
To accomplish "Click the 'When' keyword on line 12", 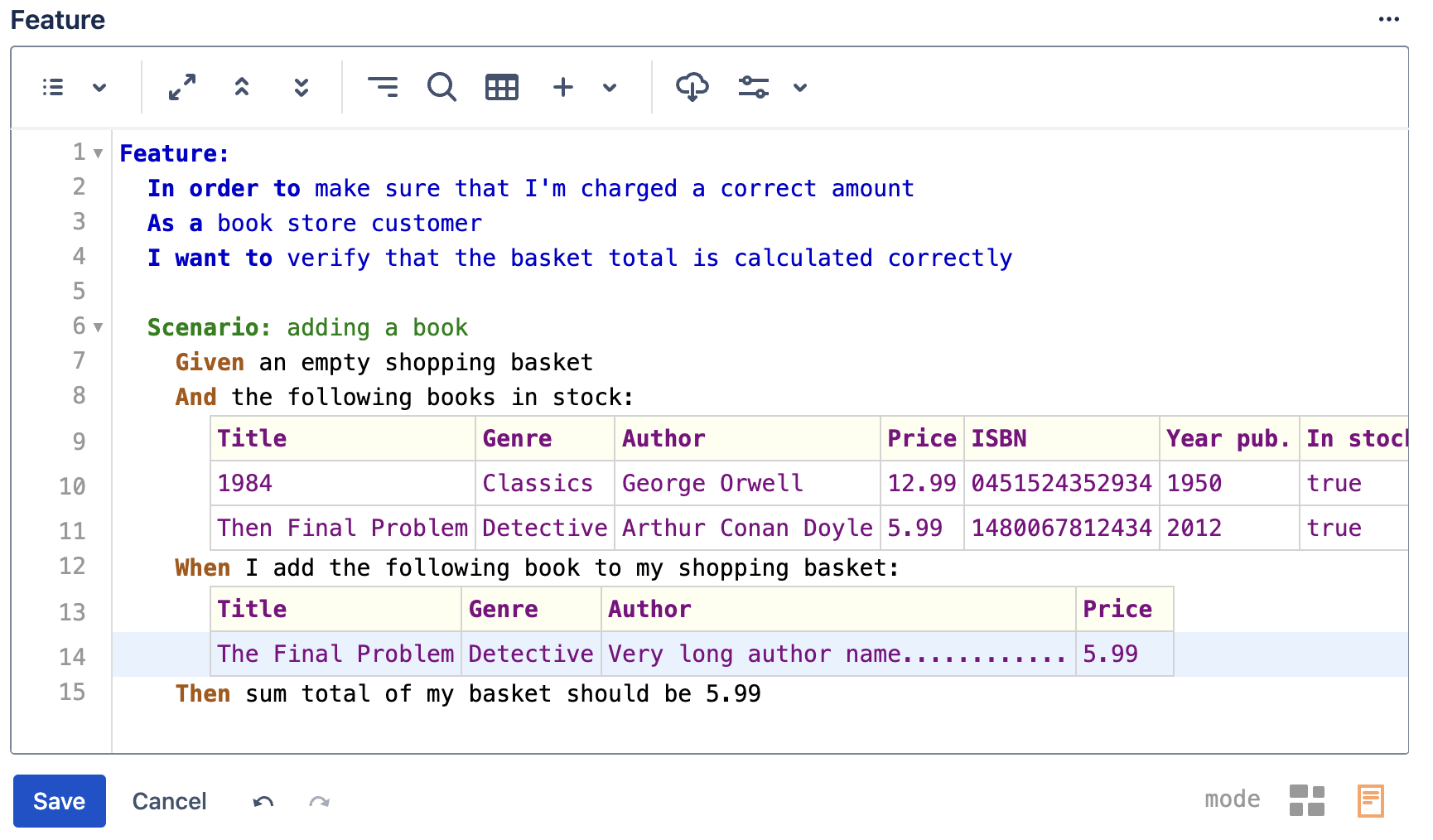I will pos(203,568).
